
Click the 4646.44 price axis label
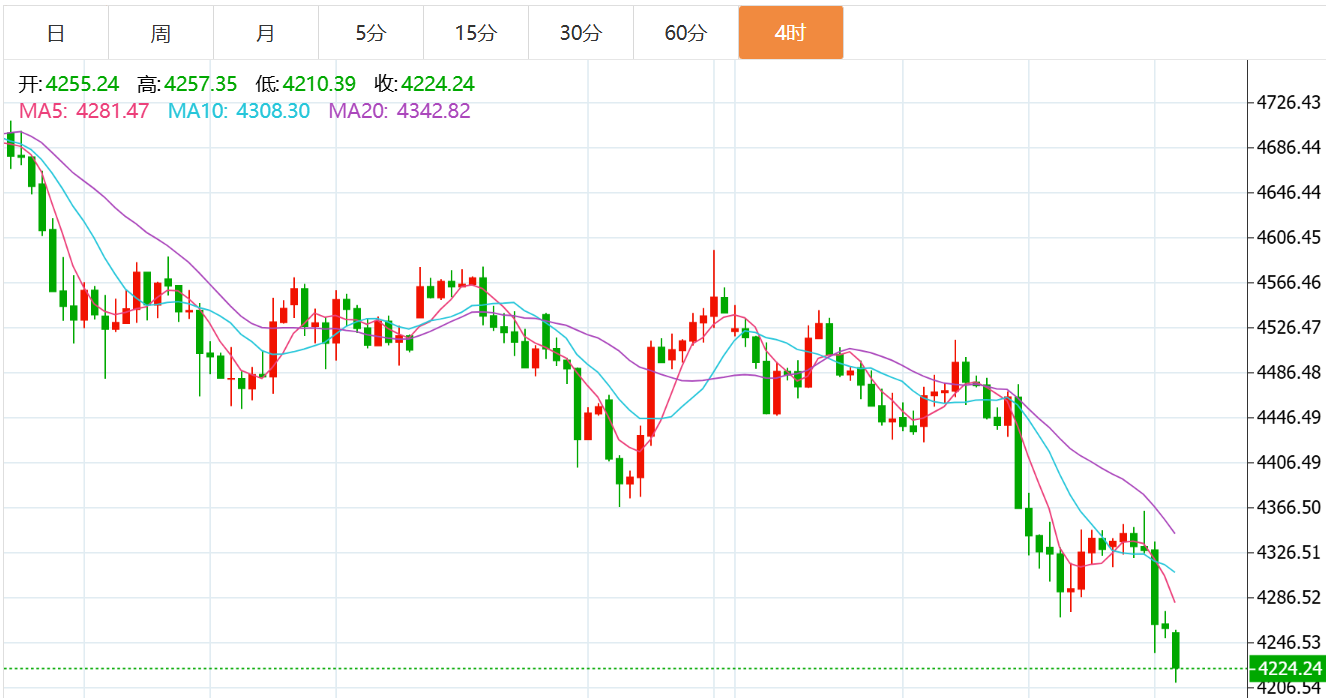pos(1288,192)
